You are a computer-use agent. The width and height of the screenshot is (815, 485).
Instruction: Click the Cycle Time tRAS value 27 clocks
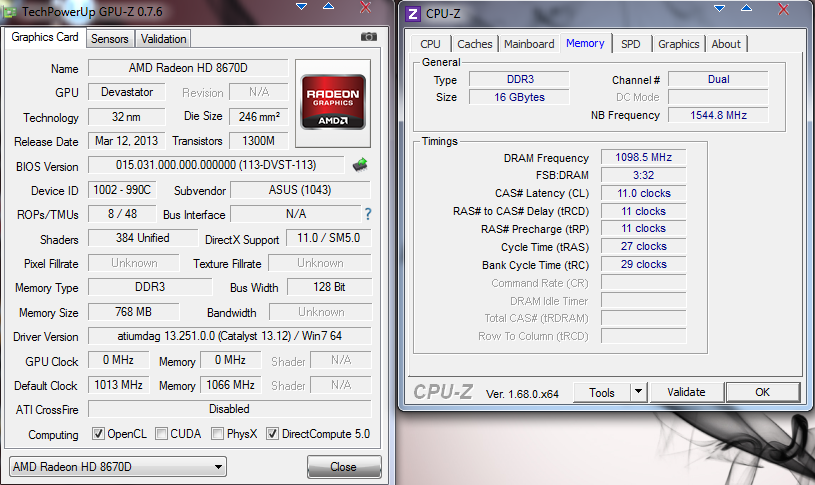click(643, 246)
